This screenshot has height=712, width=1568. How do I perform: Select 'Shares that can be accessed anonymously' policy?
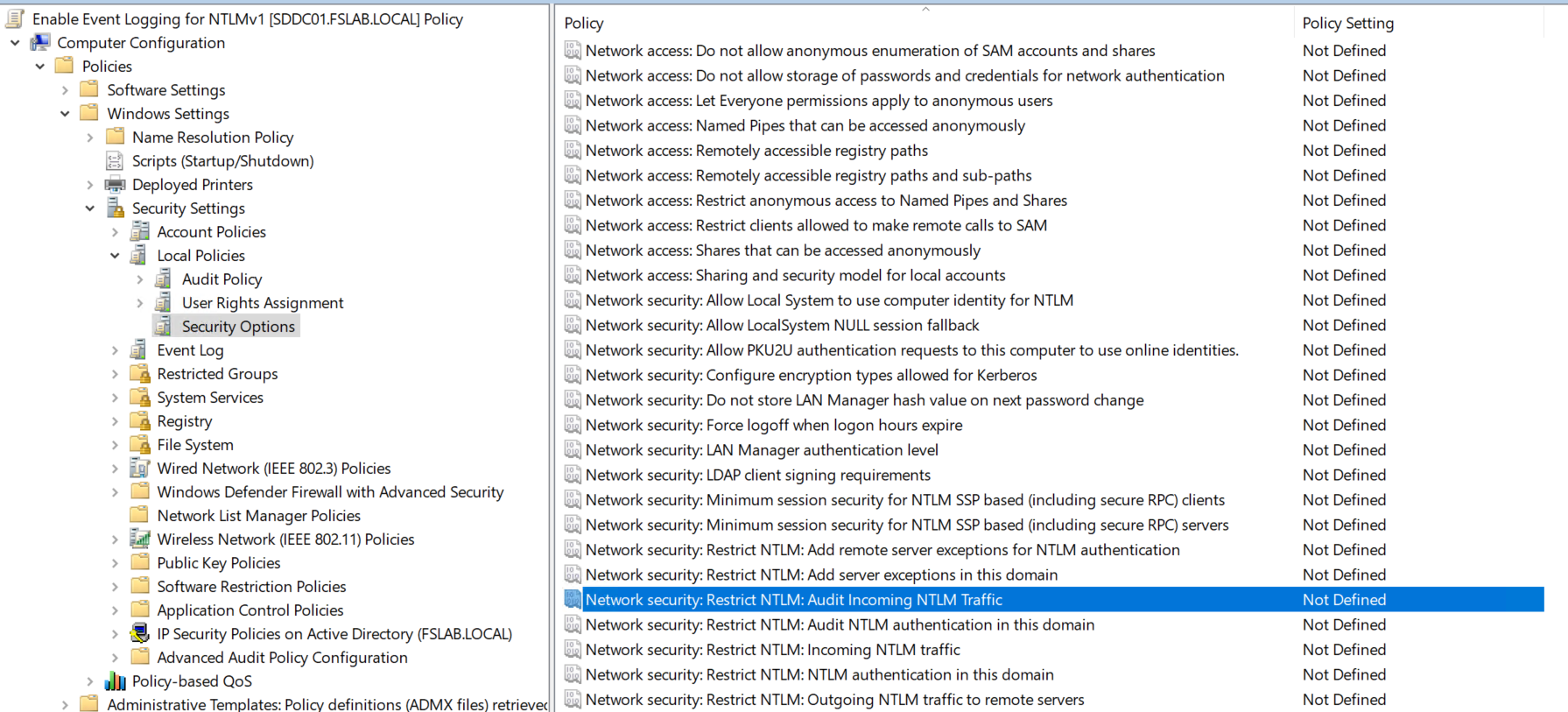tap(783, 250)
